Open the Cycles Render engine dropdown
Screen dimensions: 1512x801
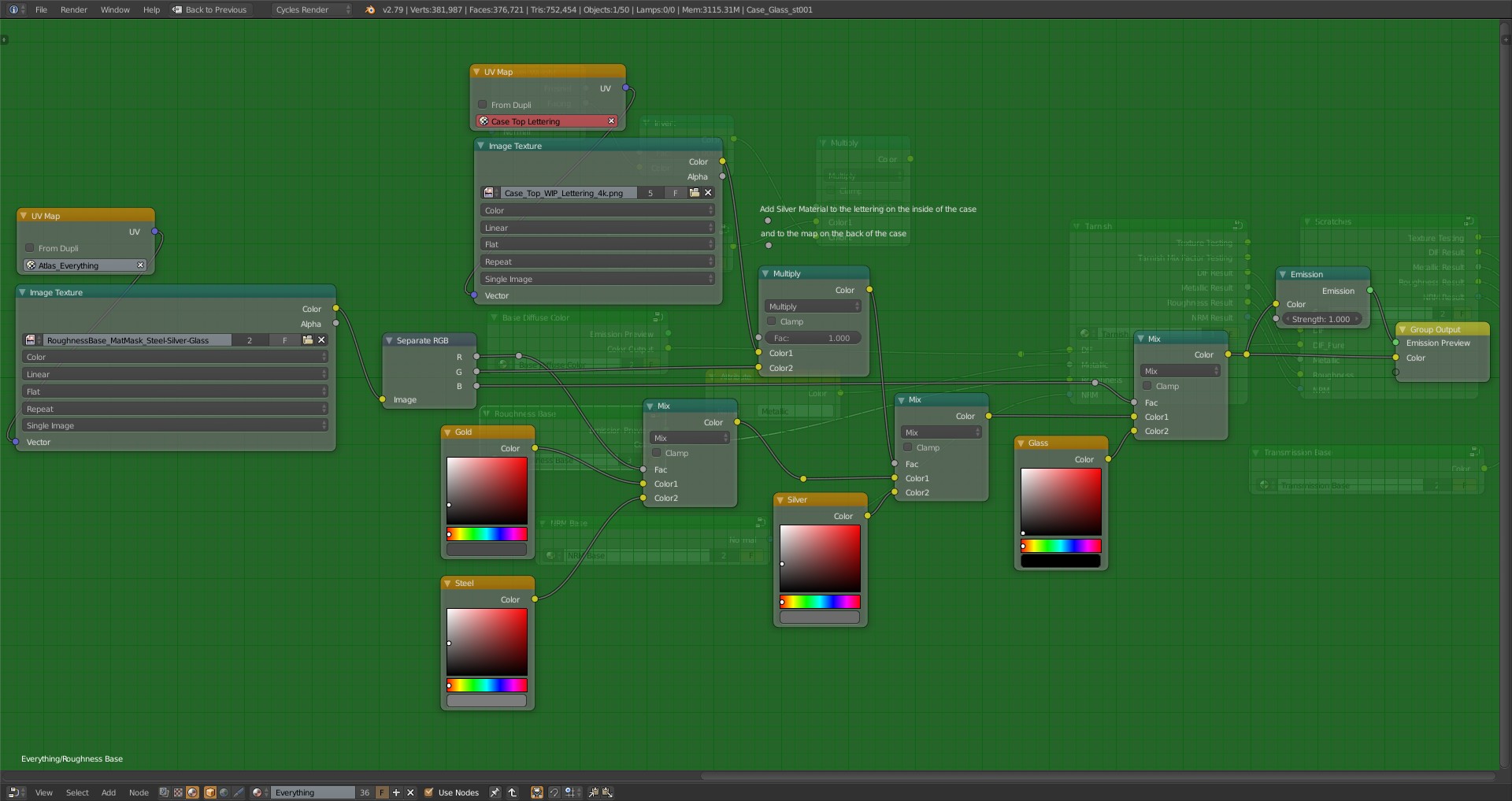[313, 9]
